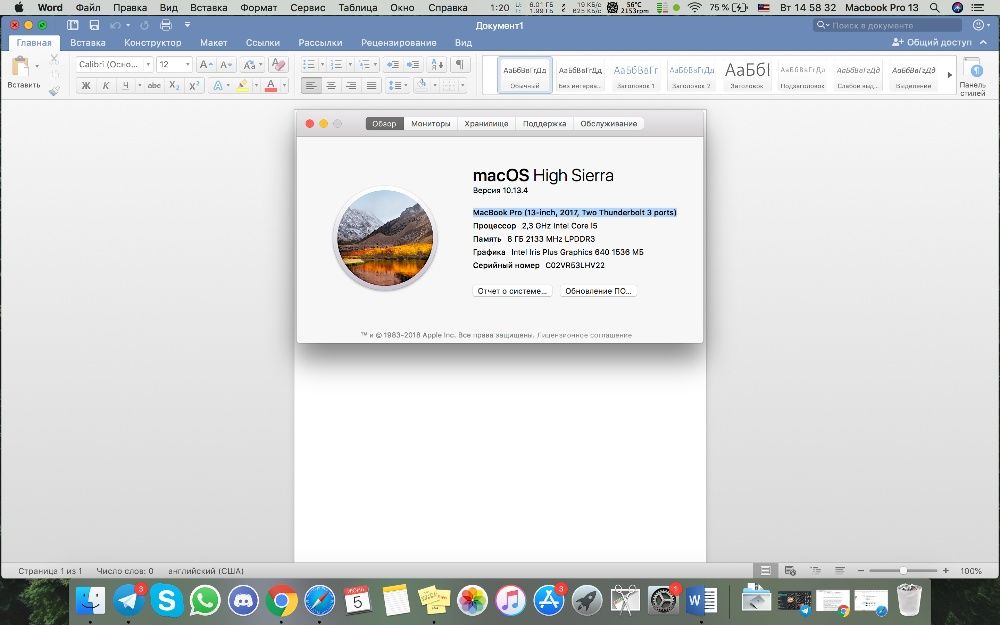This screenshot has width=1000, height=625.
Task: Click the Save document icon in title bar
Action: click(94, 25)
